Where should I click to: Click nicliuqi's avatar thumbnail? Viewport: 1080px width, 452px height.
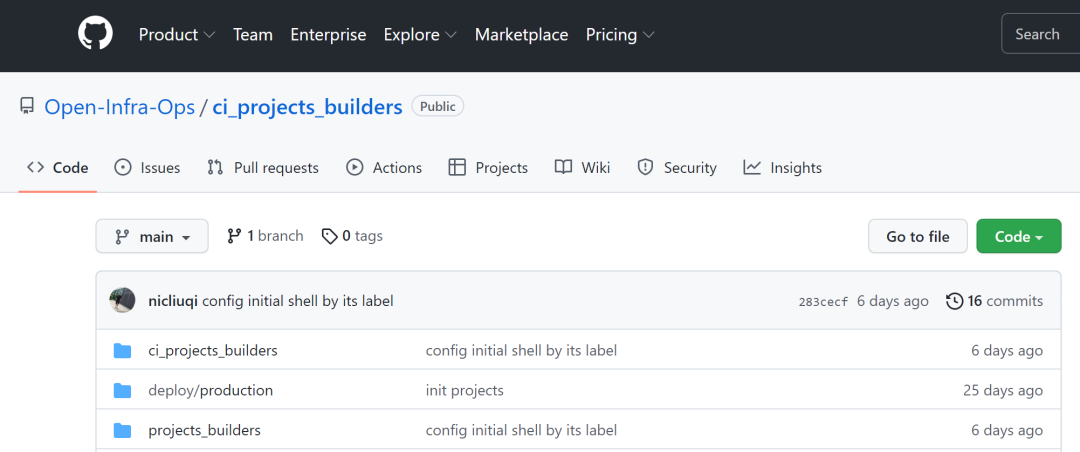point(122,300)
